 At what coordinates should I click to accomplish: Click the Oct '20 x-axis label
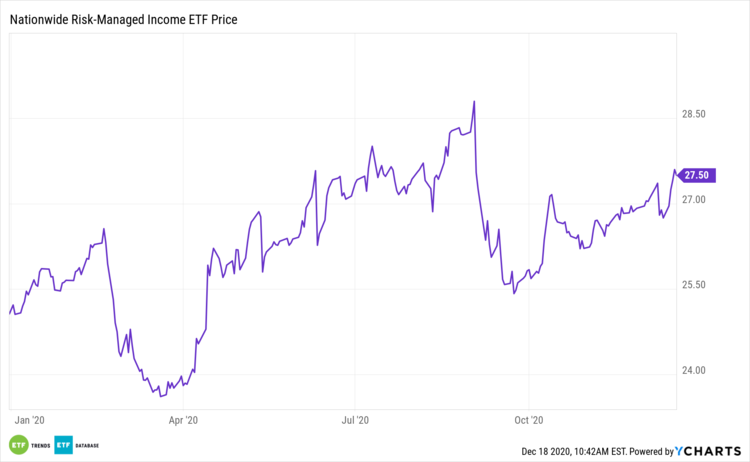tap(527, 421)
